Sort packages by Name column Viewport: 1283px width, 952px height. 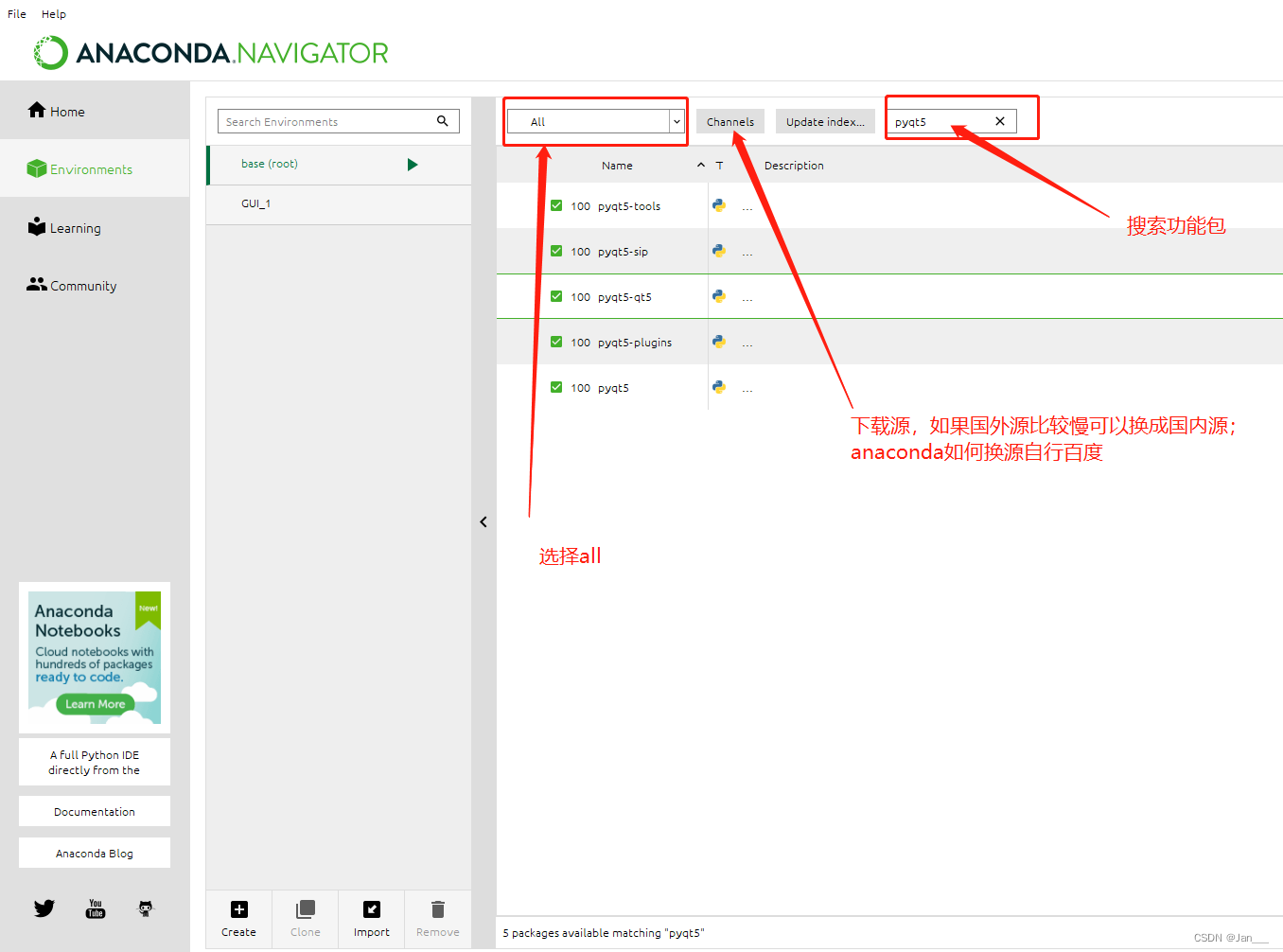tap(617, 166)
